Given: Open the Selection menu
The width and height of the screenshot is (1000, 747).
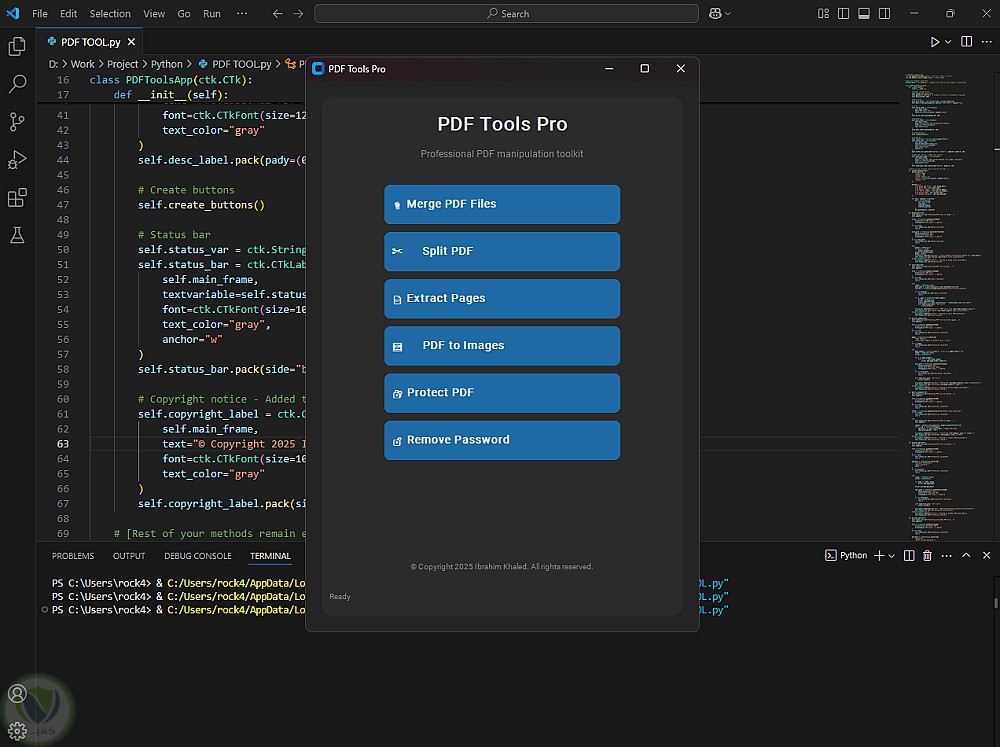Looking at the screenshot, I should coord(110,14).
